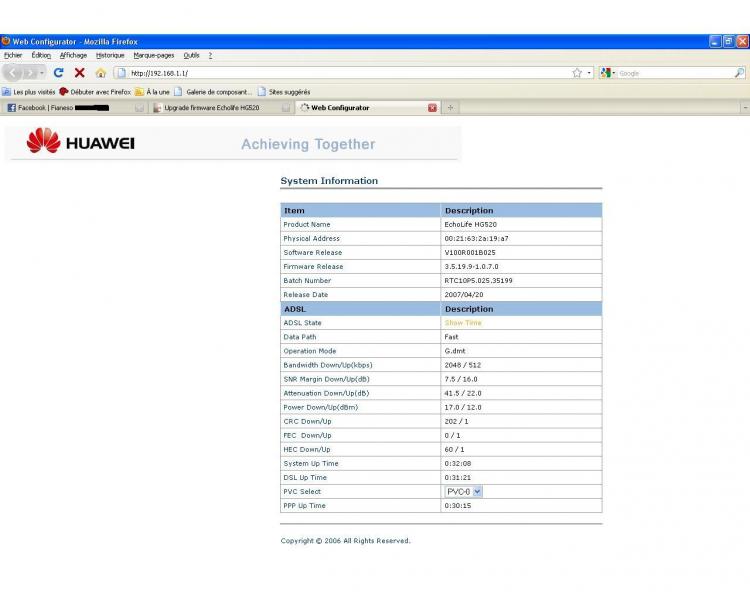Click the Reload page icon

(58, 73)
